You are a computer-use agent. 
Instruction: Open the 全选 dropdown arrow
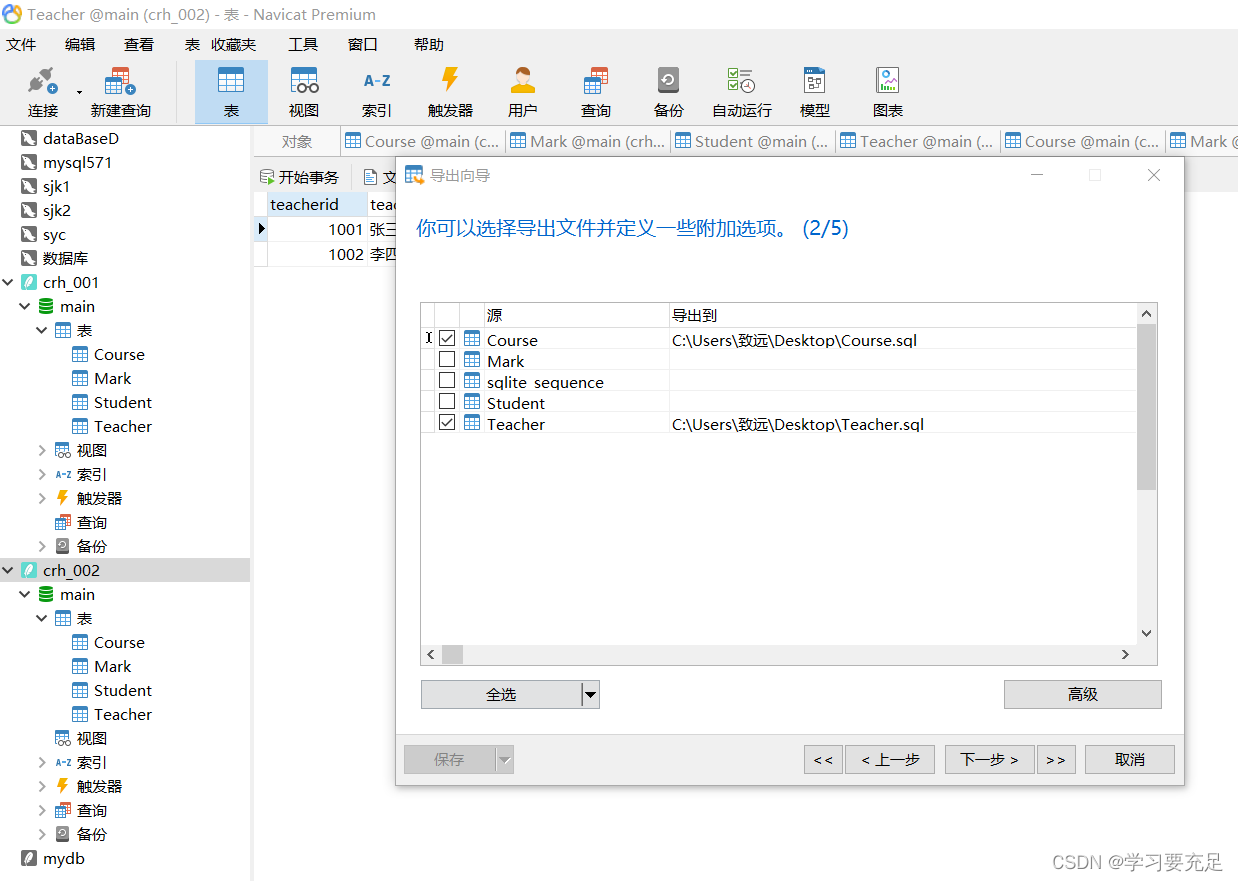pos(590,694)
